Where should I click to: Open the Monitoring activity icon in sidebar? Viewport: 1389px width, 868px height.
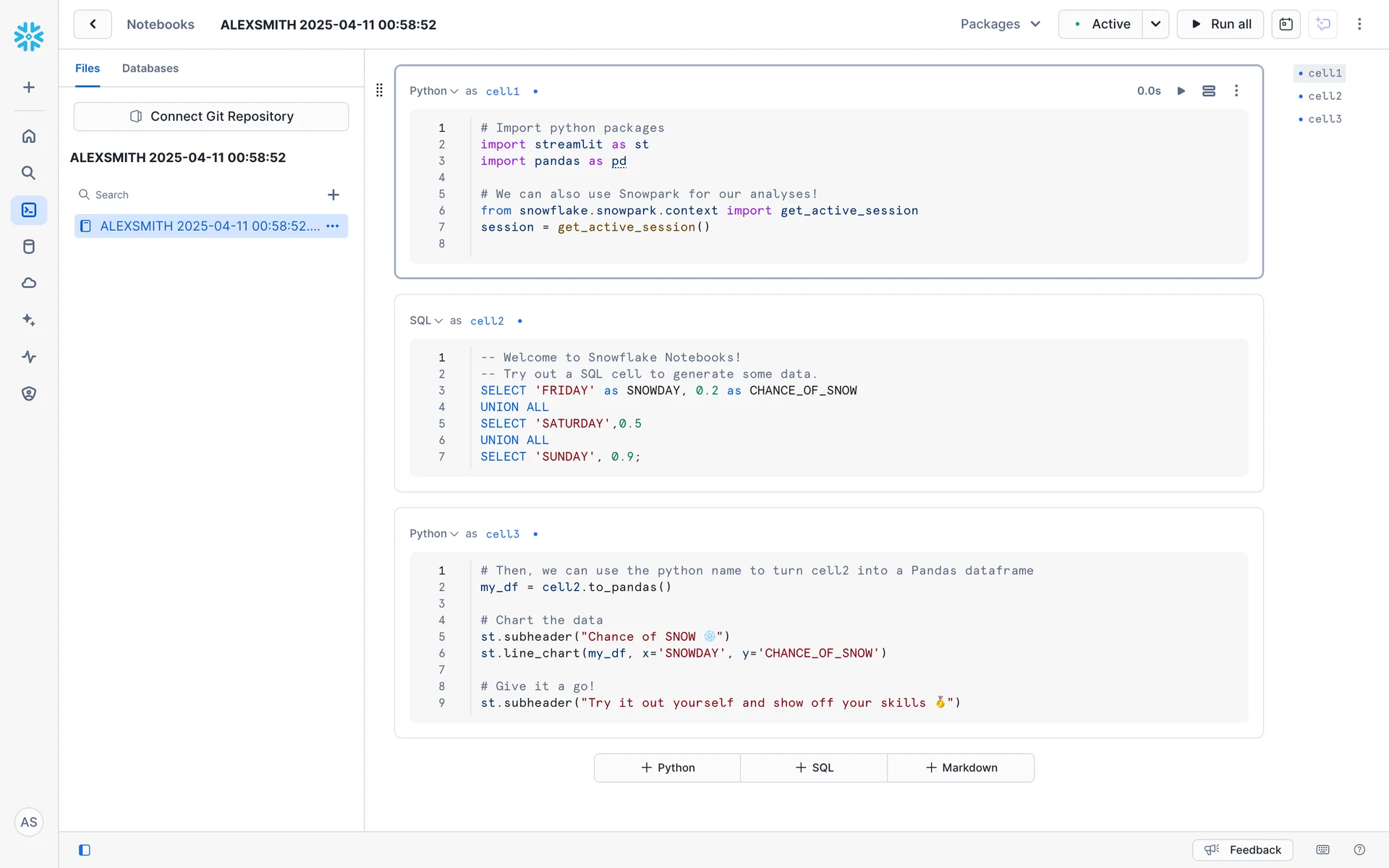[29, 357]
